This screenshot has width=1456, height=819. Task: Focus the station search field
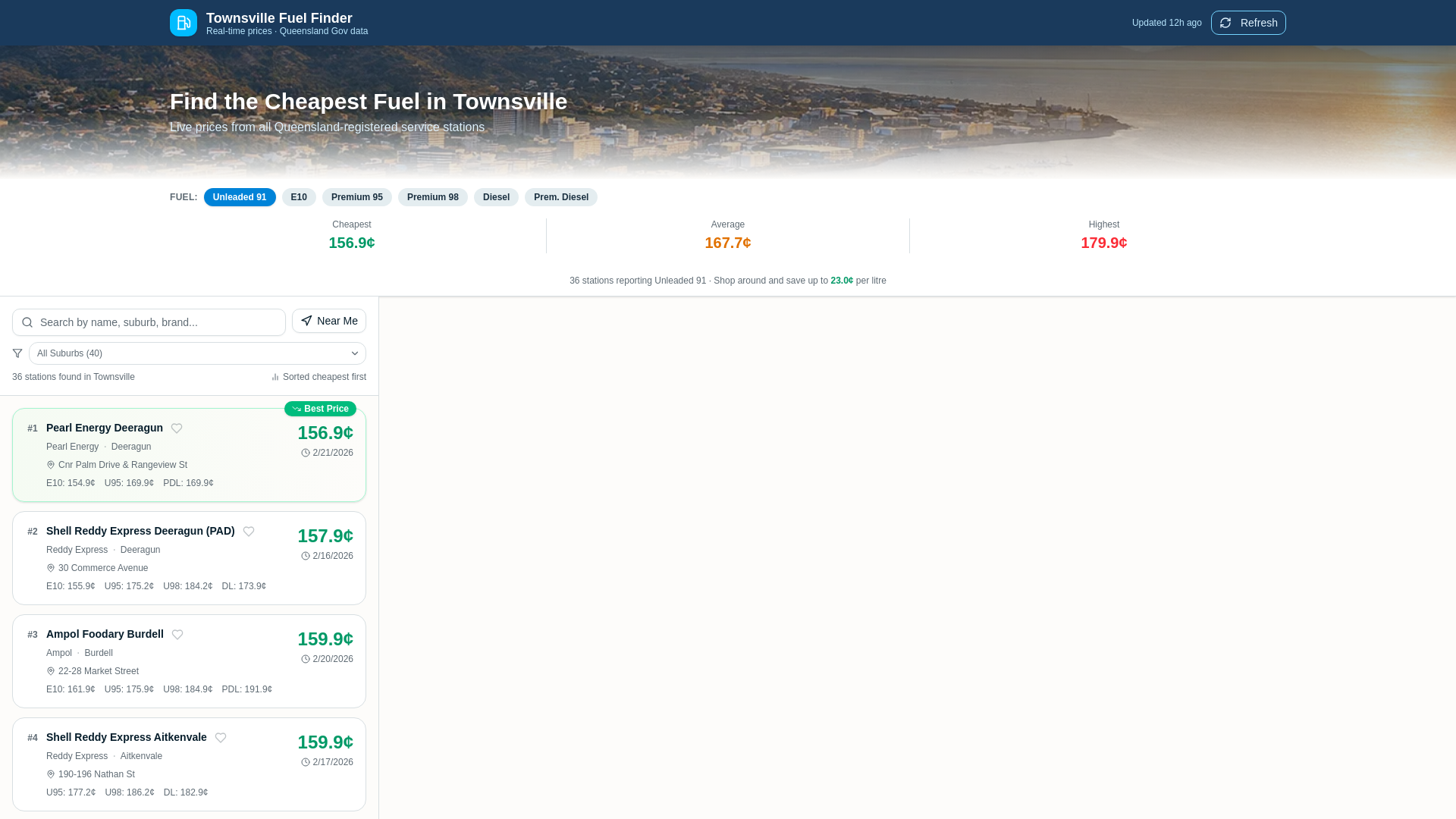149,322
